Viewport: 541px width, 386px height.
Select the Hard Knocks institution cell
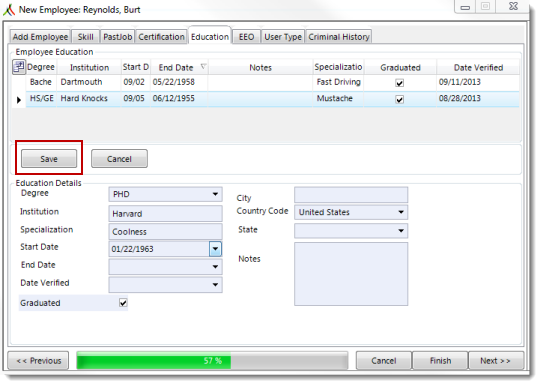89,99
